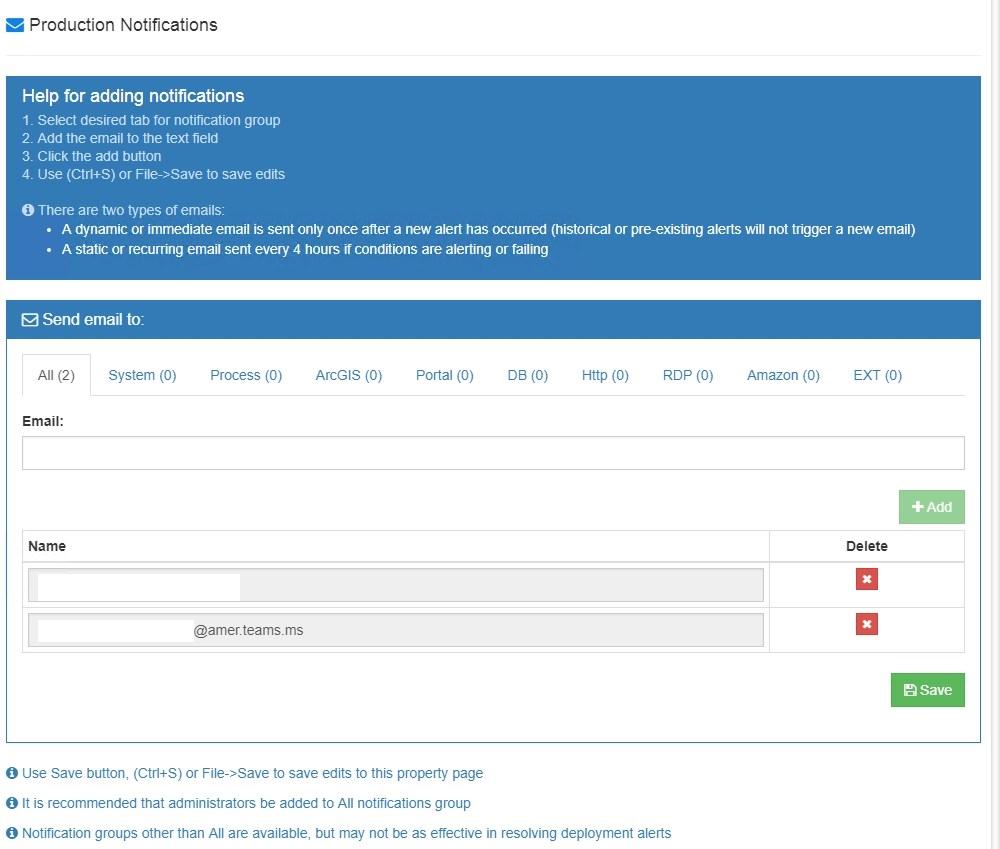Image resolution: width=1000 pixels, height=849 pixels.
Task: Click the envelope icon beside Production Notifications
Action: (x=16, y=24)
